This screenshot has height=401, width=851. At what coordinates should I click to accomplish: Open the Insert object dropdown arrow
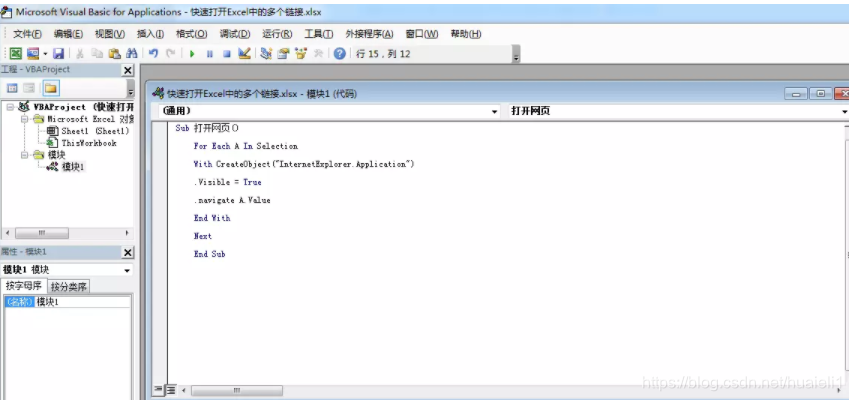(x=45, y=53)
